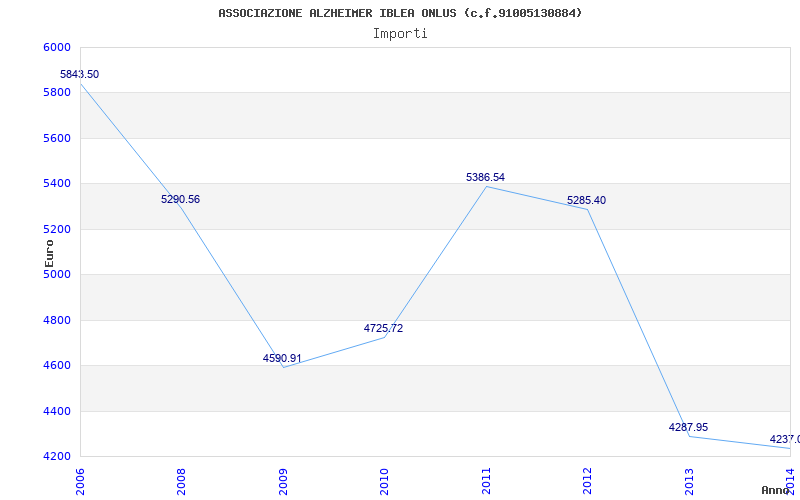This screenshot has height=500, width=800.
Task: Click the x-axis year 2006
Action: tap(80, 481)
